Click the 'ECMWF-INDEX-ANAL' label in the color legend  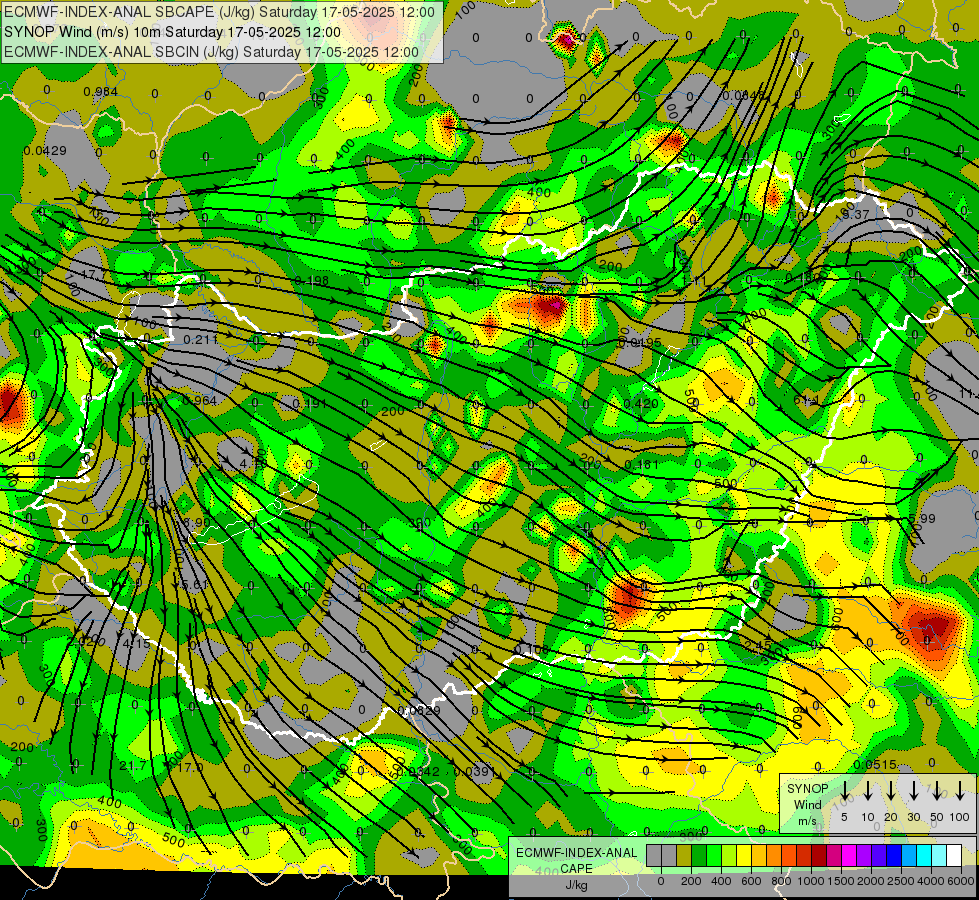click(x=576, y=853)
